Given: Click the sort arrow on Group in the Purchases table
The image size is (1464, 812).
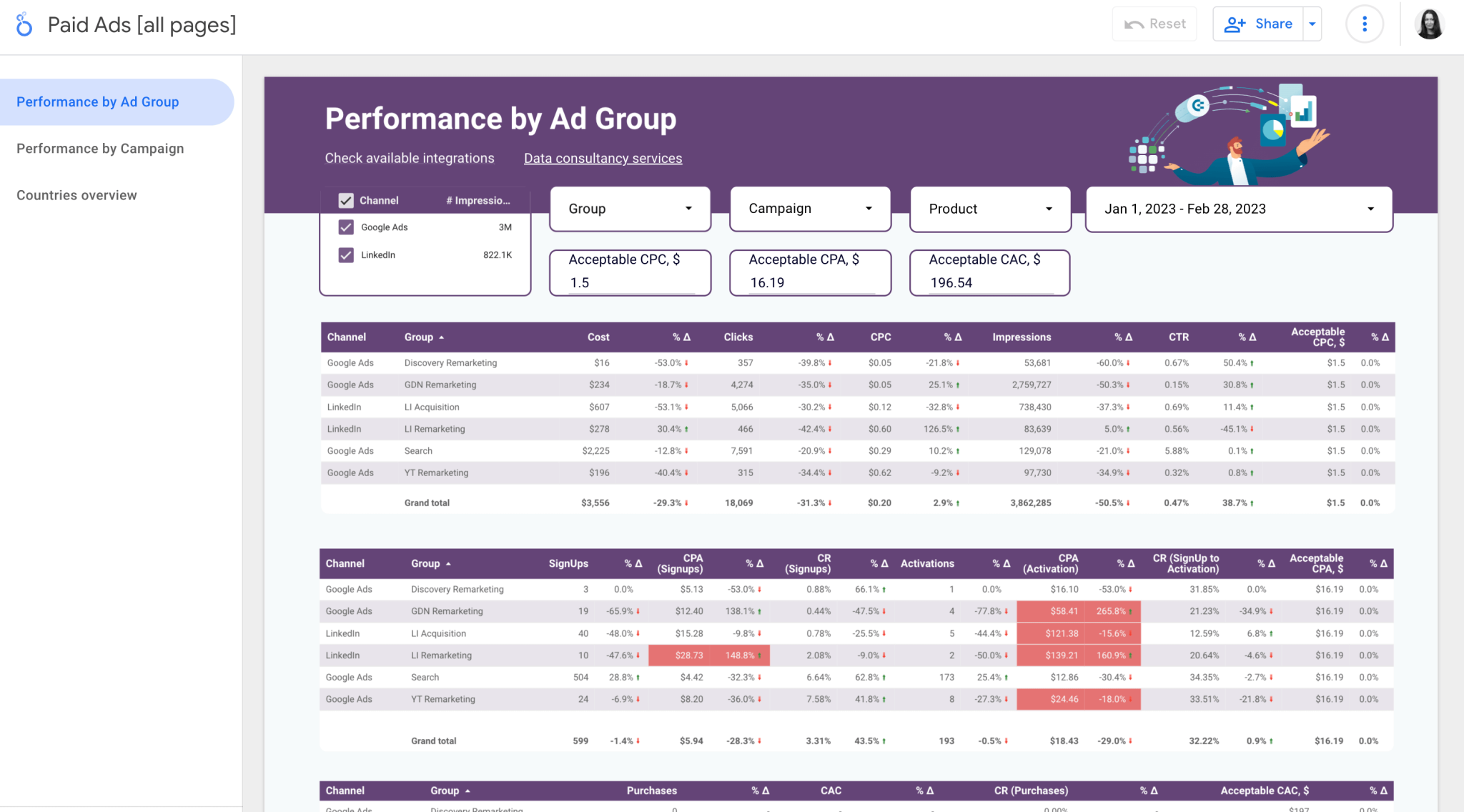Looking at the screenshot, I should (466, 791).
